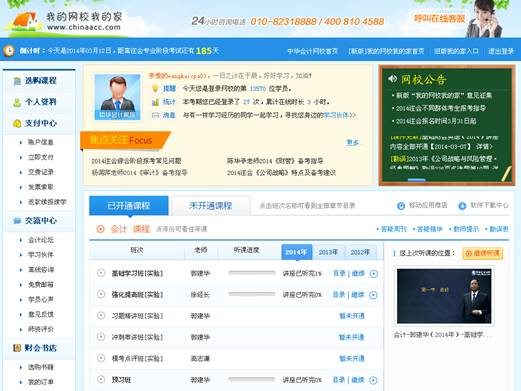Click the 财会书店 book icon

click(x=17, y=348)
